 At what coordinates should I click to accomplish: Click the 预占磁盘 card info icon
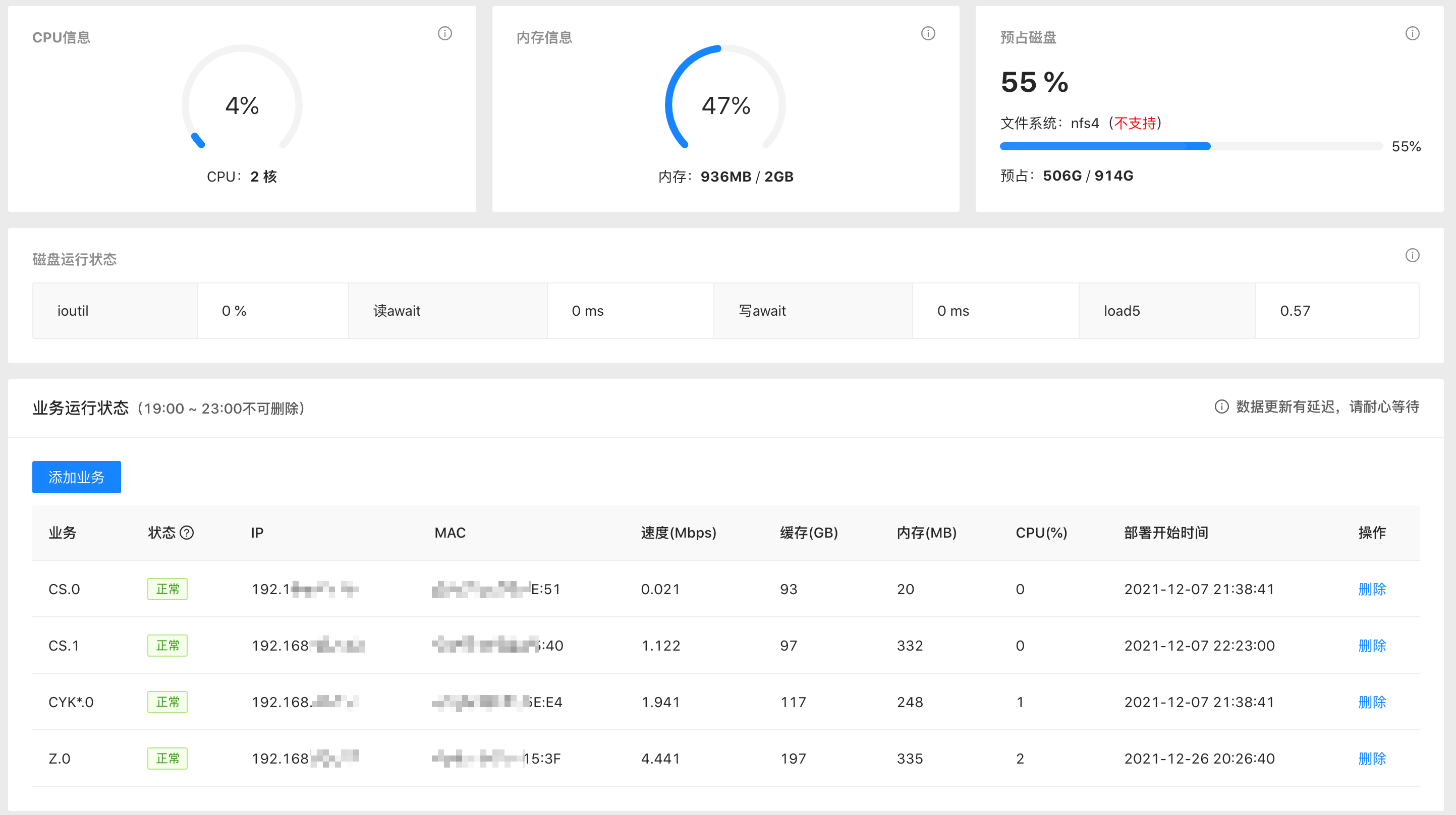click(1412, 33)
